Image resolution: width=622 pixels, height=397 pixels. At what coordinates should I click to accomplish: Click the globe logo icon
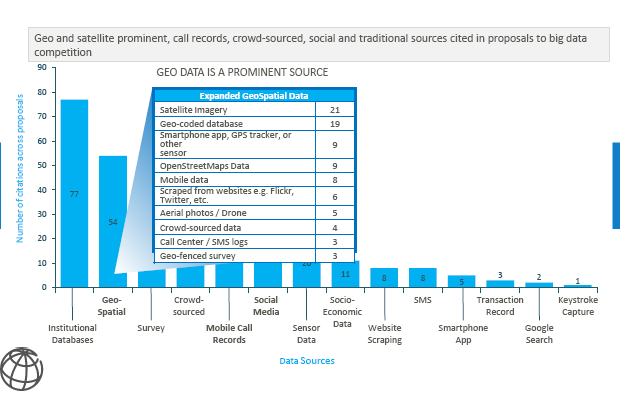[x=22, y=370]
